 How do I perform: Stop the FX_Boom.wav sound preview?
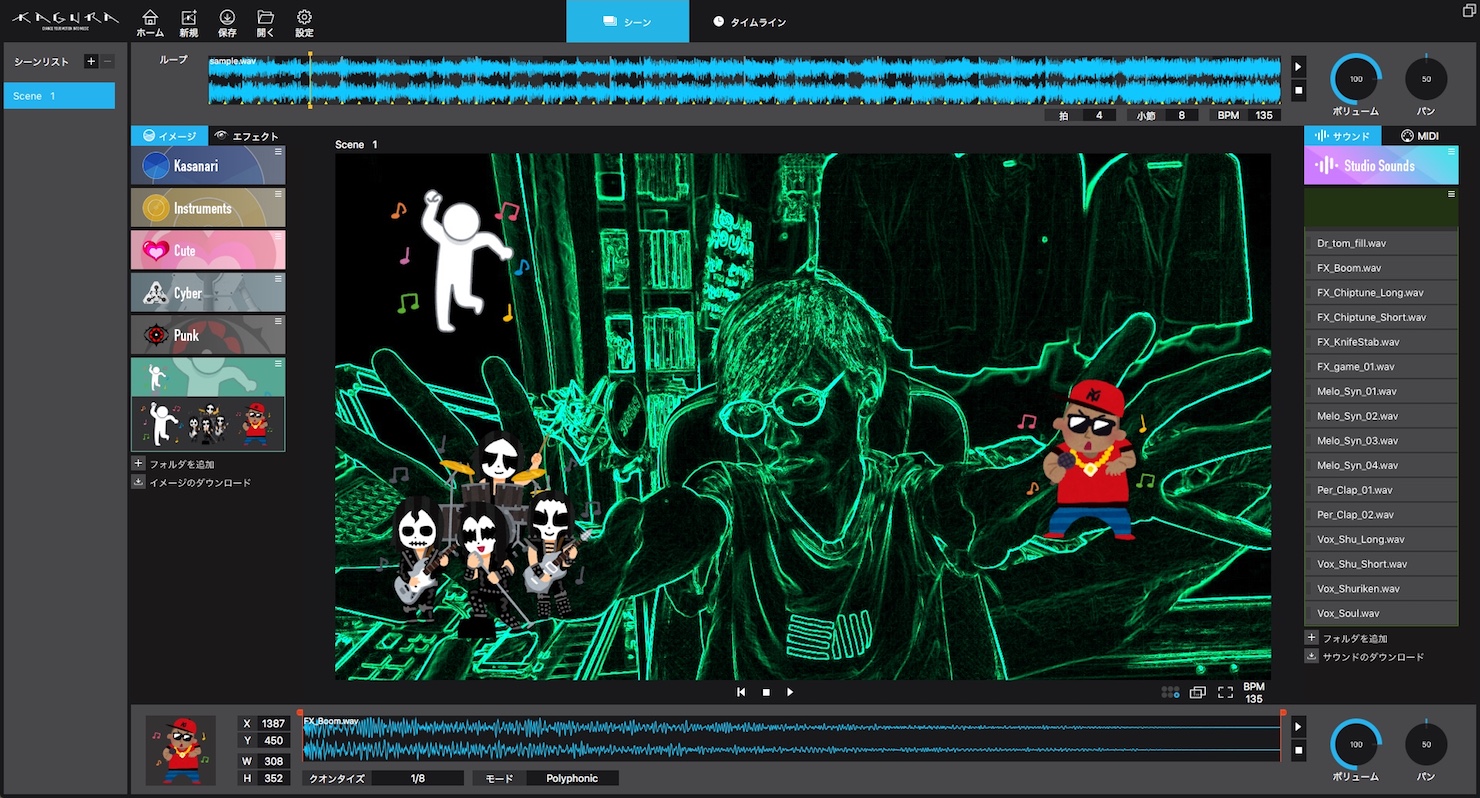tap(1299, 750)
